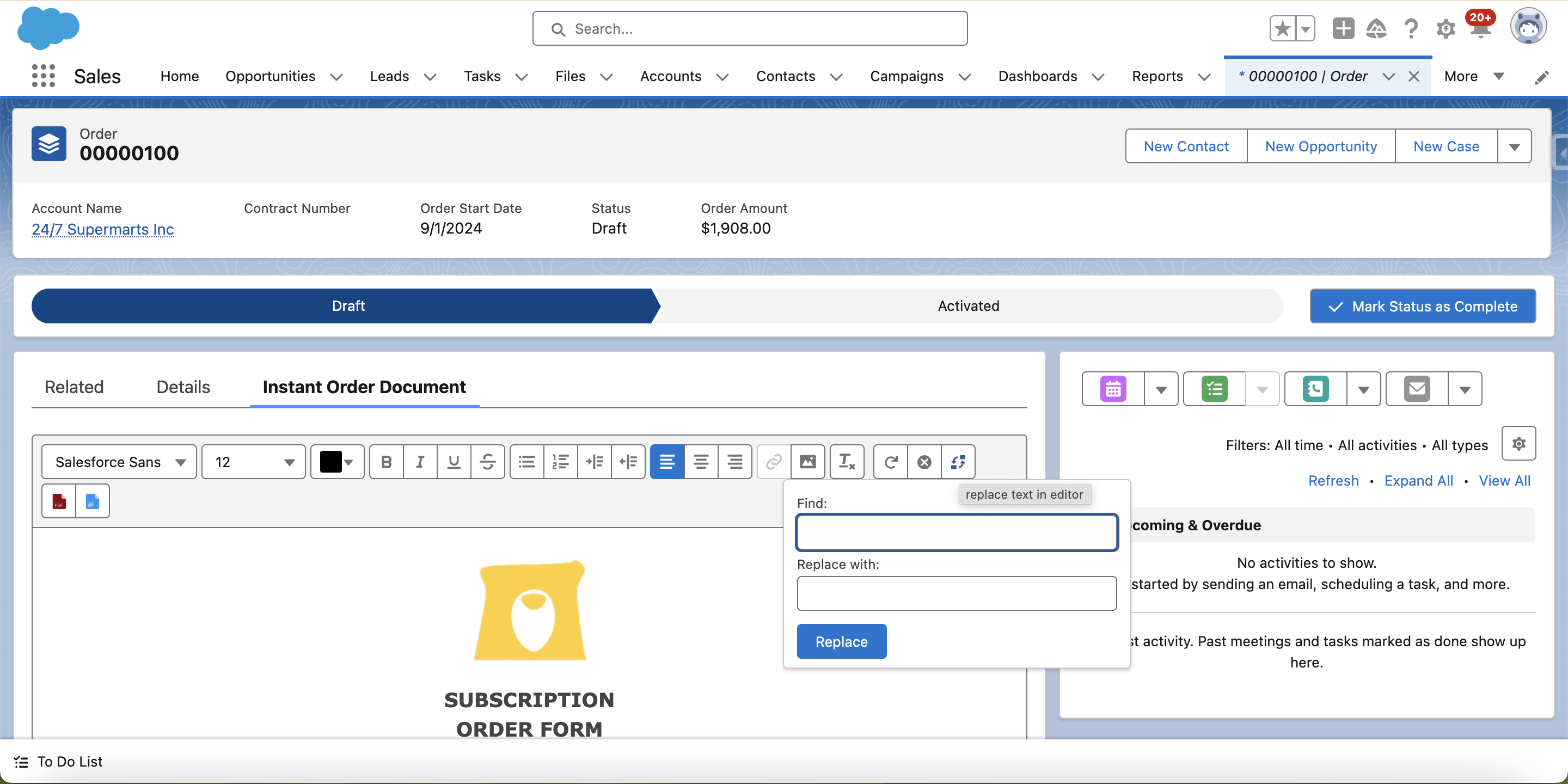This screenshot has width=1568, height=784.
Task: Click the View All link
Action: pyautogui.click(x=1505, y=481)
